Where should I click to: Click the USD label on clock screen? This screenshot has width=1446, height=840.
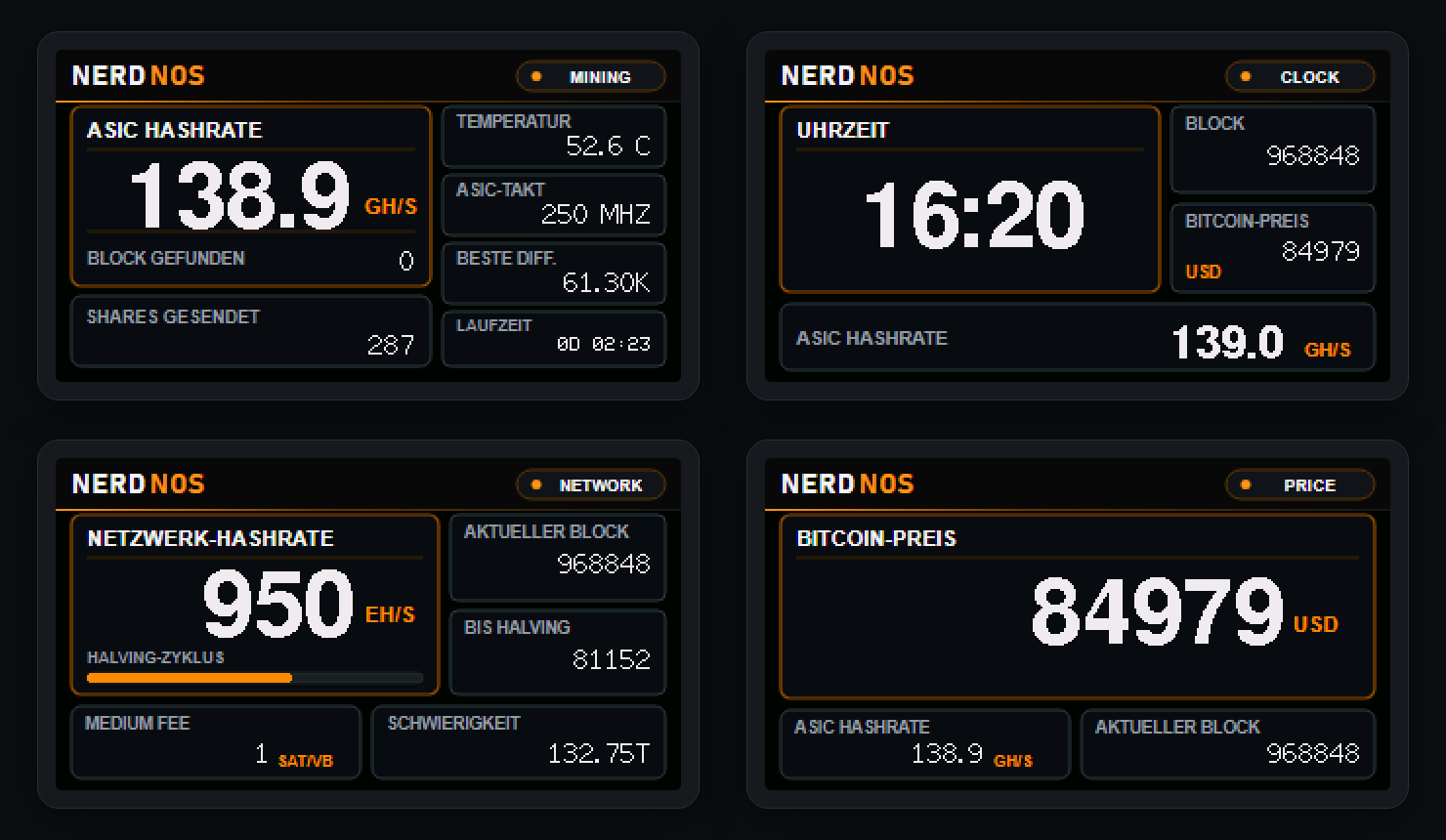click(x=1204, y=272)
